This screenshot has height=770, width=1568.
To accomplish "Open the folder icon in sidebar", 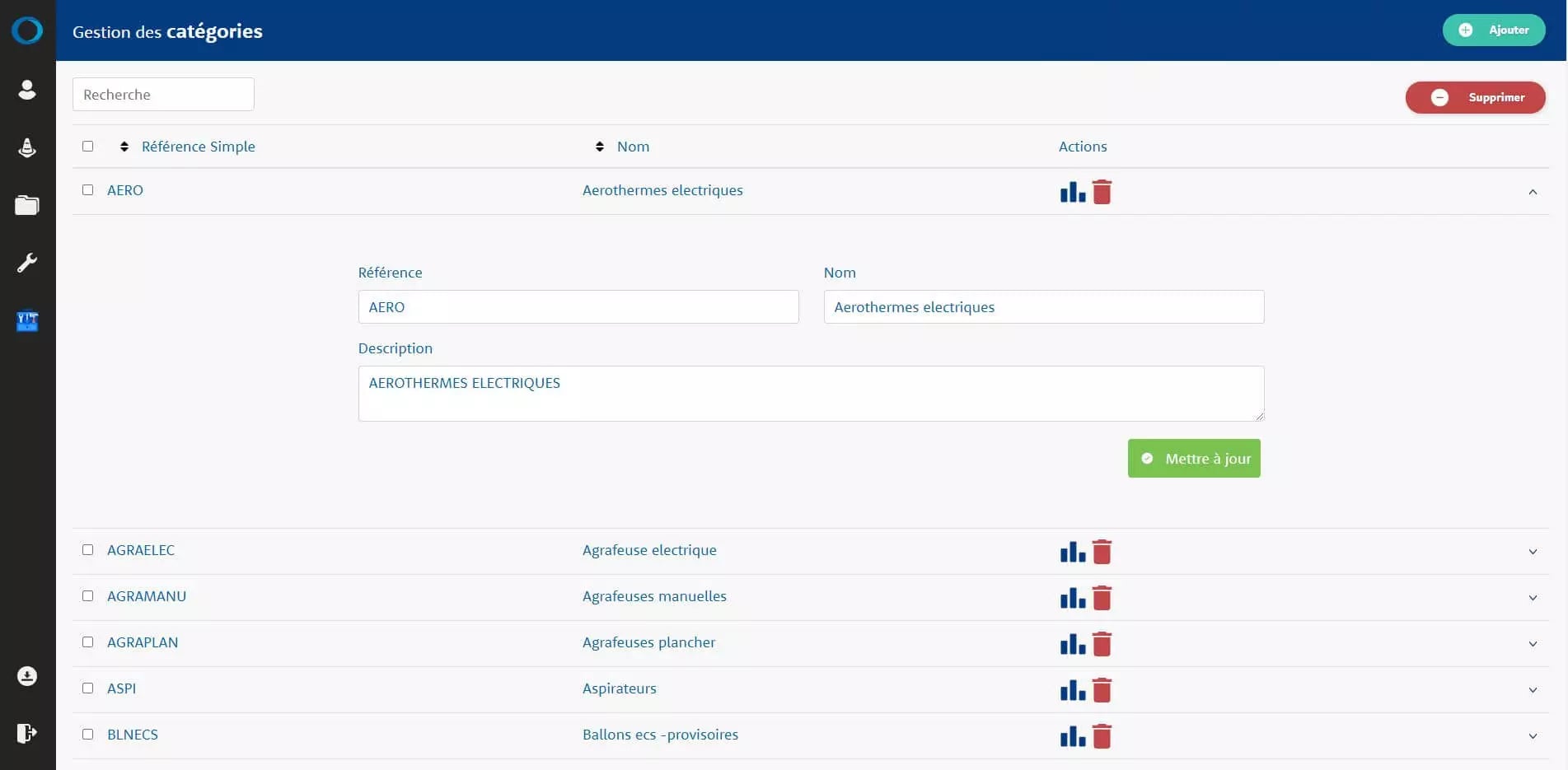I will coord(27,205).
